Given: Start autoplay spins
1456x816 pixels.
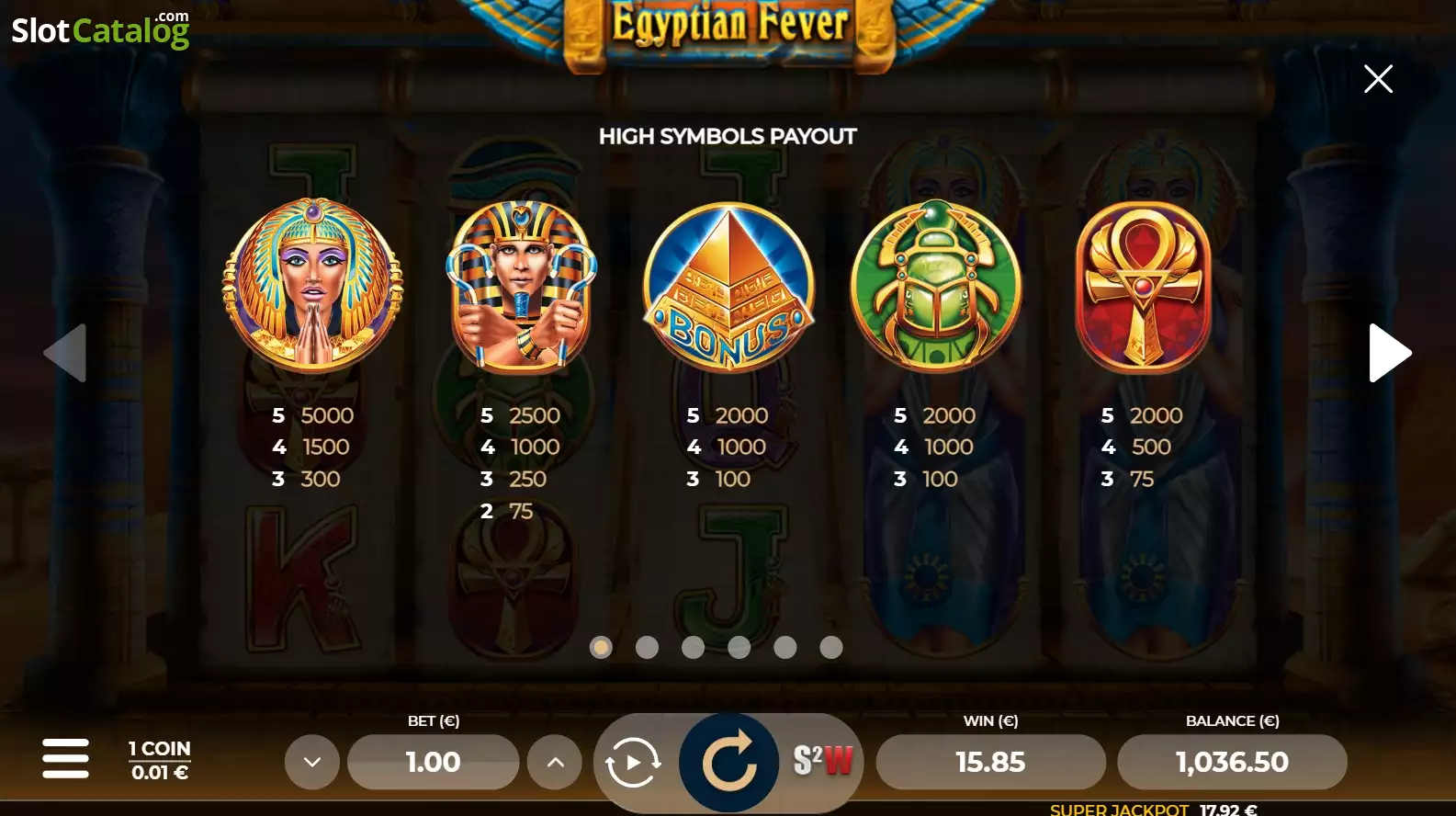Looking at the screenshot, I should pyautogui.click(x=633, y=763).
